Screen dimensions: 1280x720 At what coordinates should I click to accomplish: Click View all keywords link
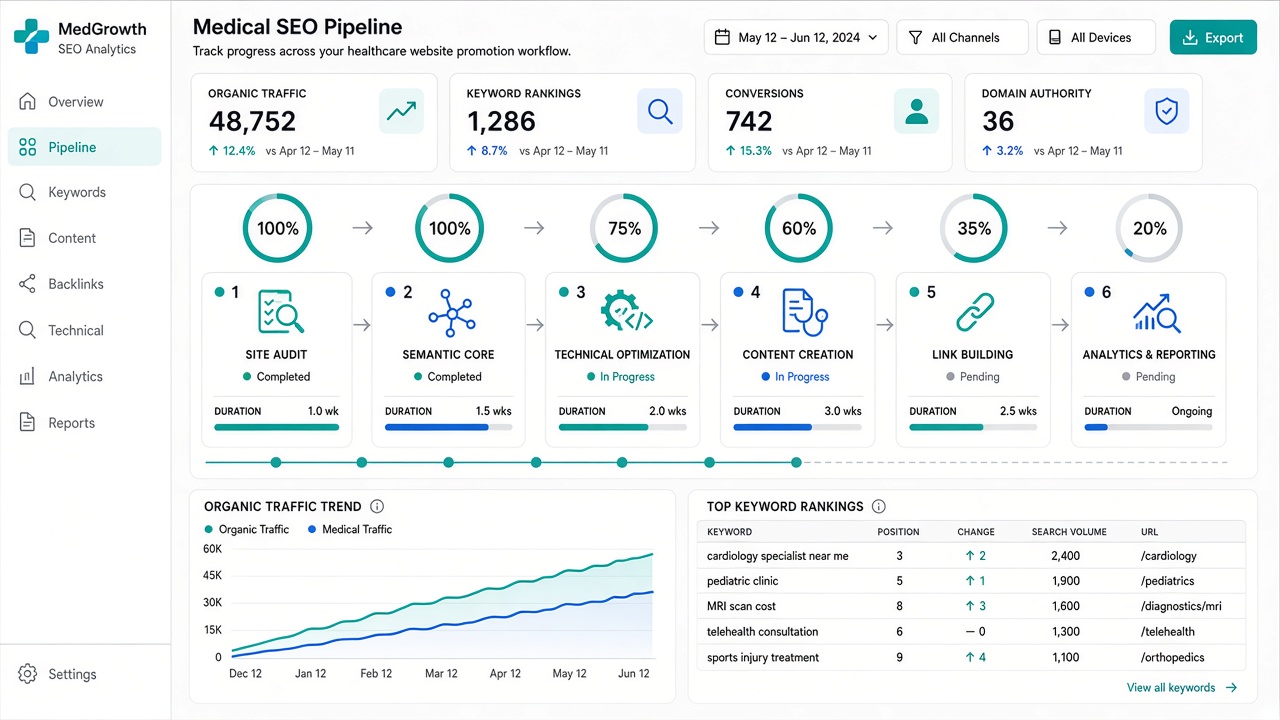[x=1182, y=687]
